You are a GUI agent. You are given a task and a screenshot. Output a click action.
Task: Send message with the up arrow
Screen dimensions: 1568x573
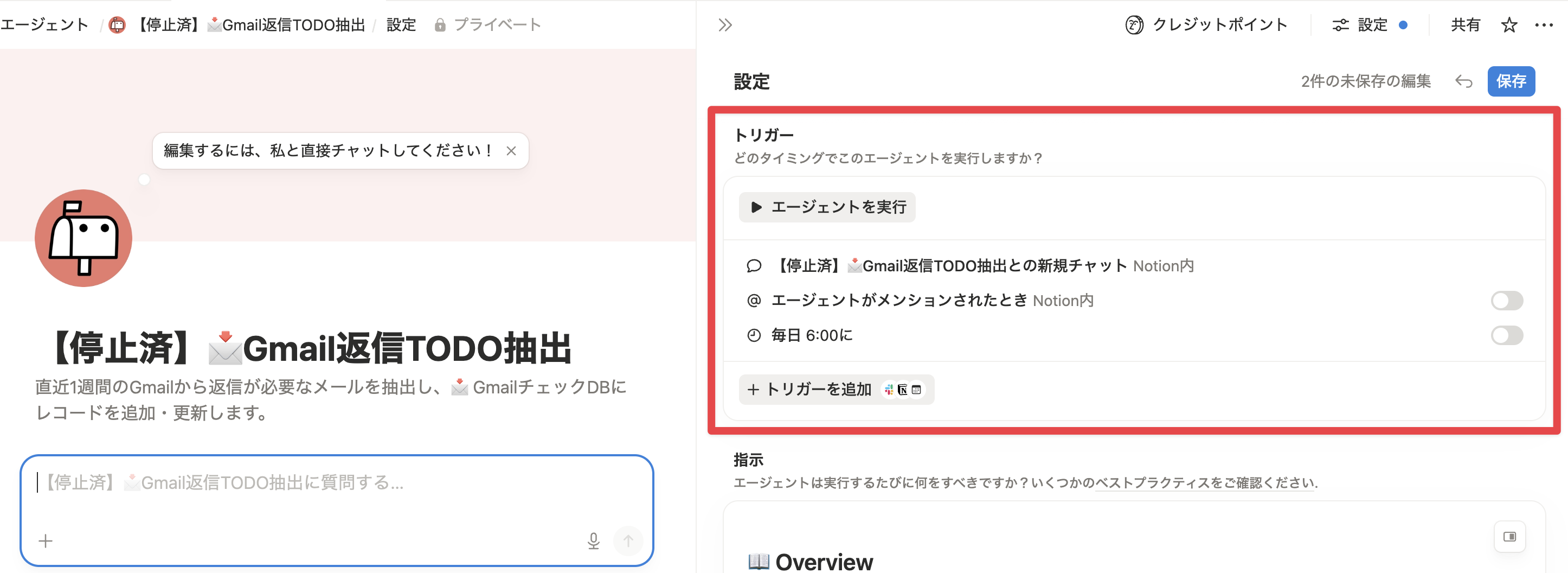[x=627, y=541]
